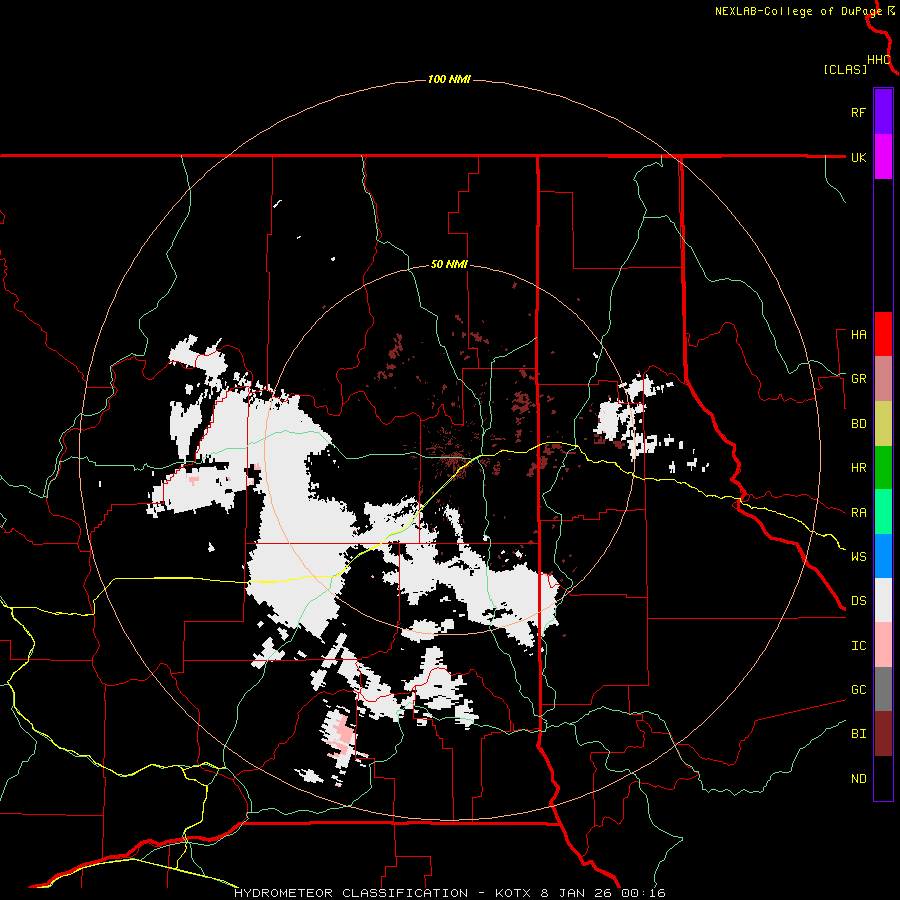Click the "KOTX" radar site identifier
This screenshot has width=900, height=900.
pos(515,893)
